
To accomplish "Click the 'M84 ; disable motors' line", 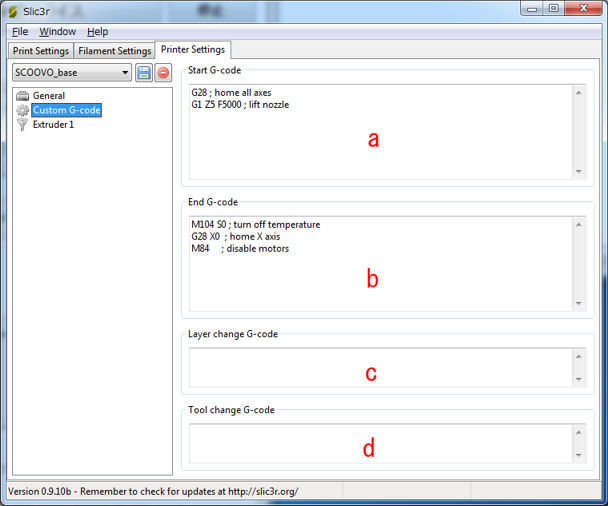I will pyautogui.click(x=240, y=249).
